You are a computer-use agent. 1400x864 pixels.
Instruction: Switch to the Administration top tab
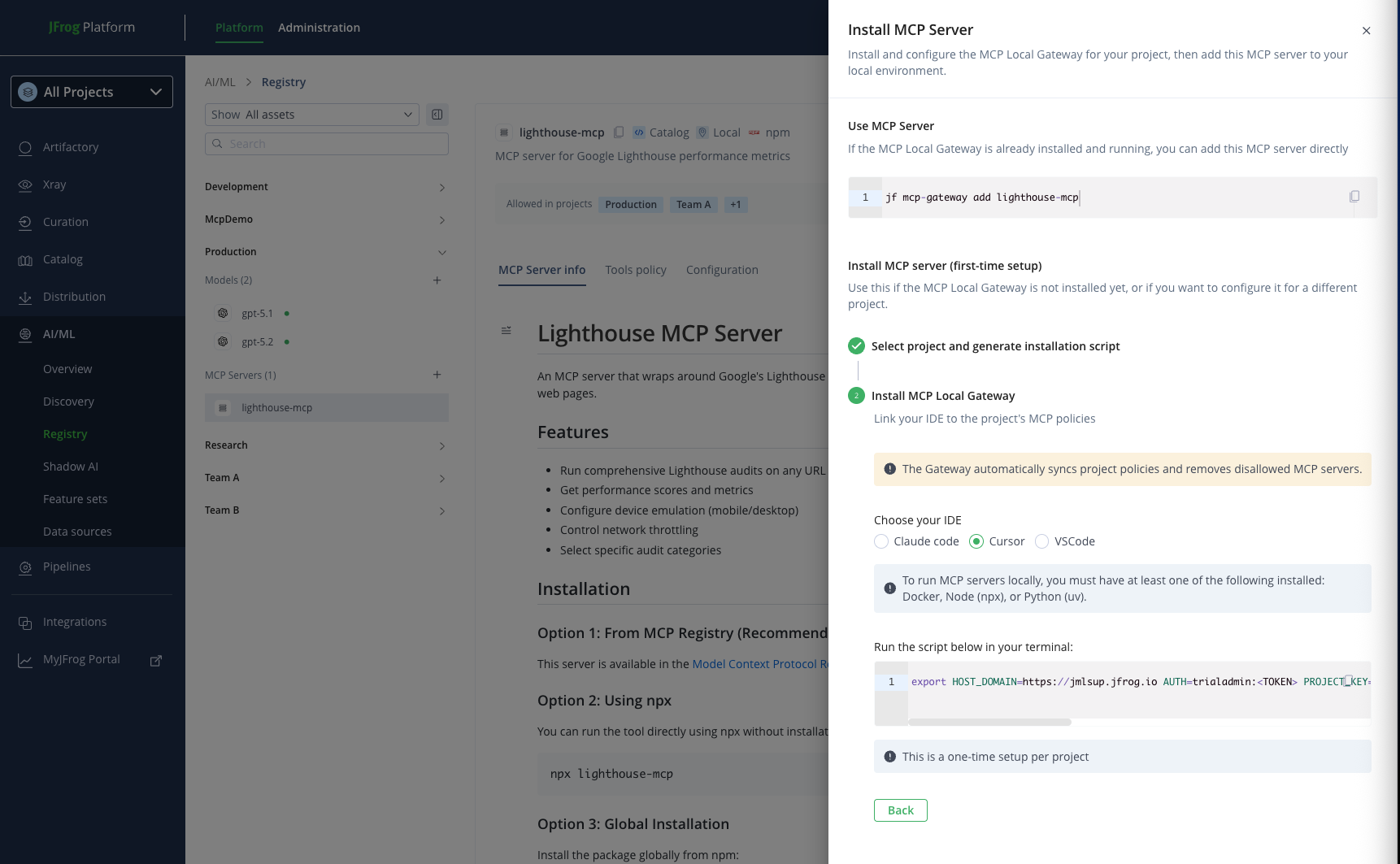319,28
